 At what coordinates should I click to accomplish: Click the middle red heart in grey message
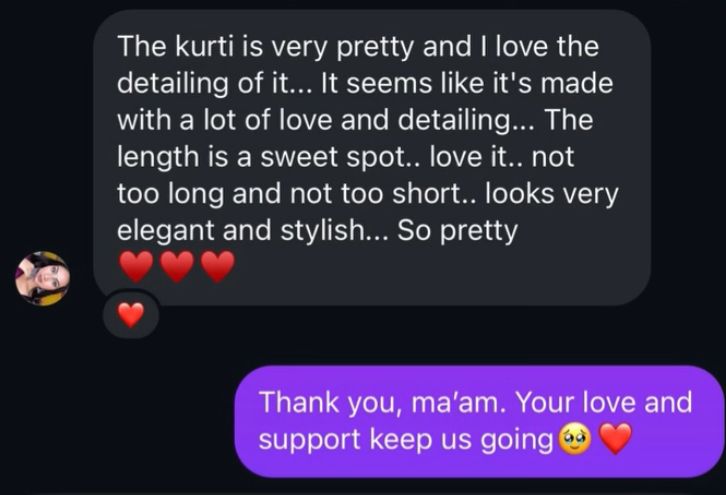tap(177, 267)
